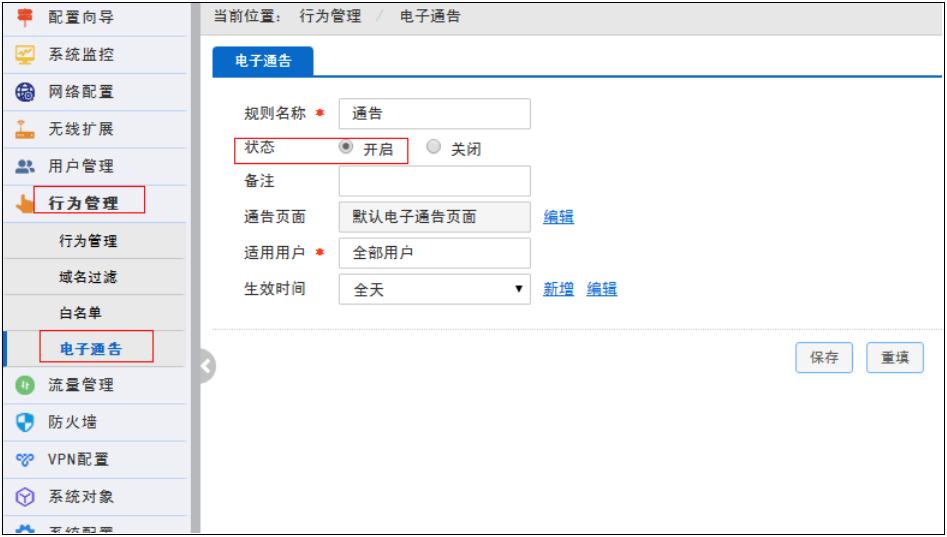The image size is (947, 537).
Task: Select the 关闭 status radio button
Action: (x=433, y=147)
